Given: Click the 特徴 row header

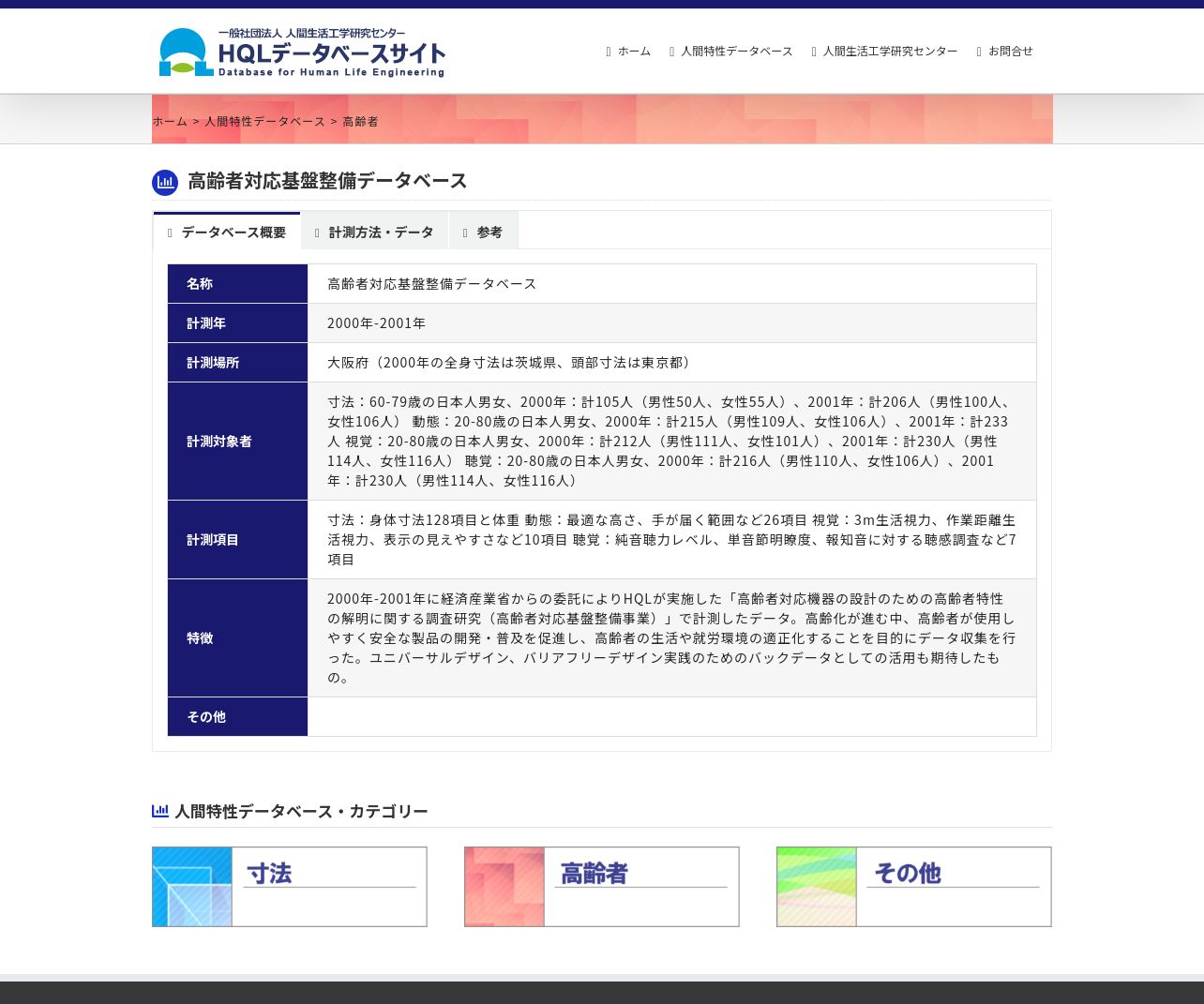Looking at the screenshot, I should 238,638.
